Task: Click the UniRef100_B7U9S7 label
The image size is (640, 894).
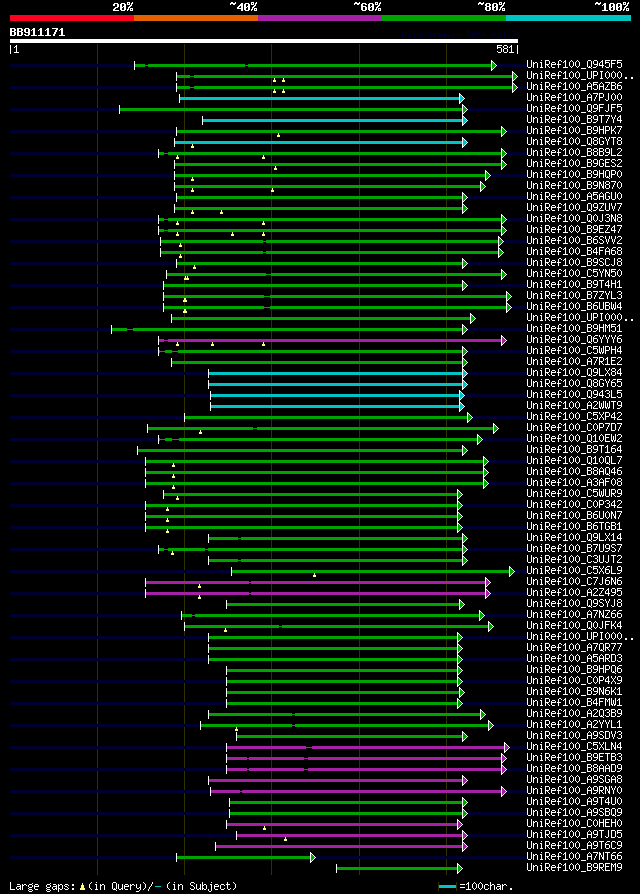Action: coord(574,548)
